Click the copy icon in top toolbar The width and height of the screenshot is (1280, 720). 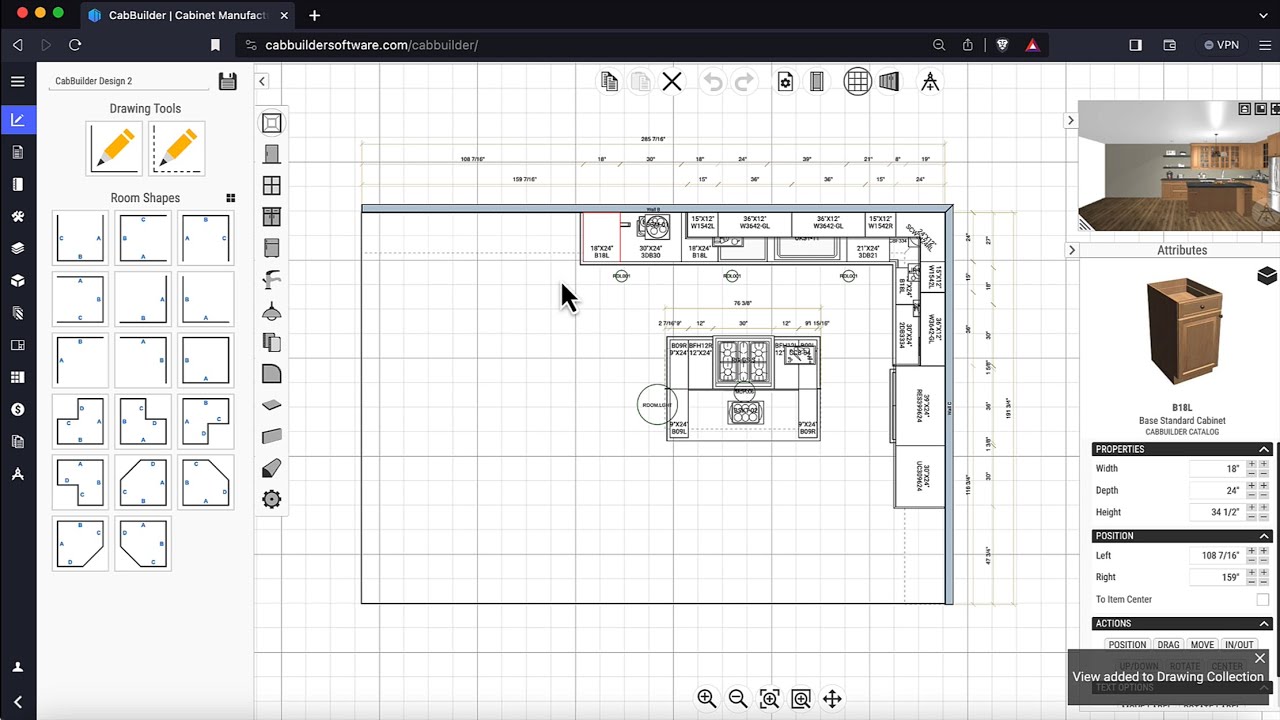[609, 82]
